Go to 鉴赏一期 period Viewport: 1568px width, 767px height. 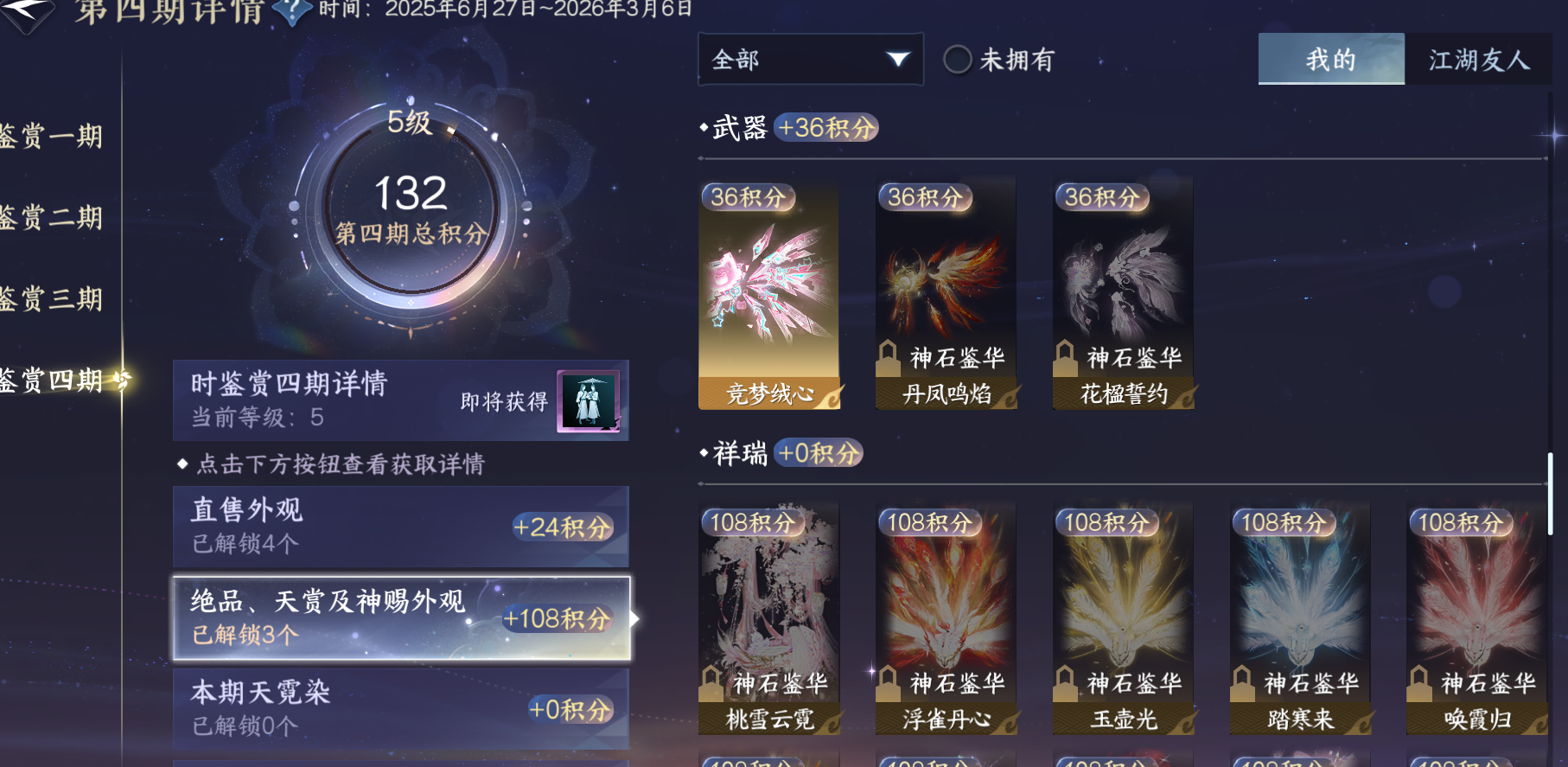tap(52, 136)
